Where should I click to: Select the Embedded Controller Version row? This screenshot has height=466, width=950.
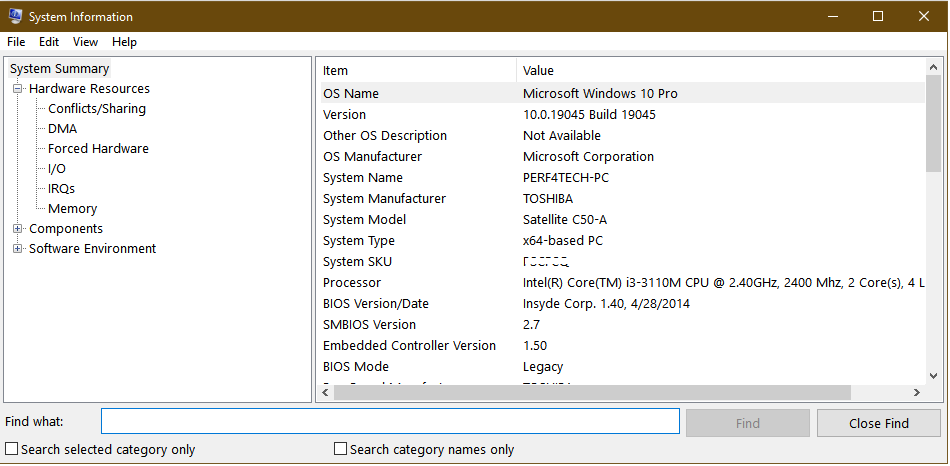pos(622,345)
